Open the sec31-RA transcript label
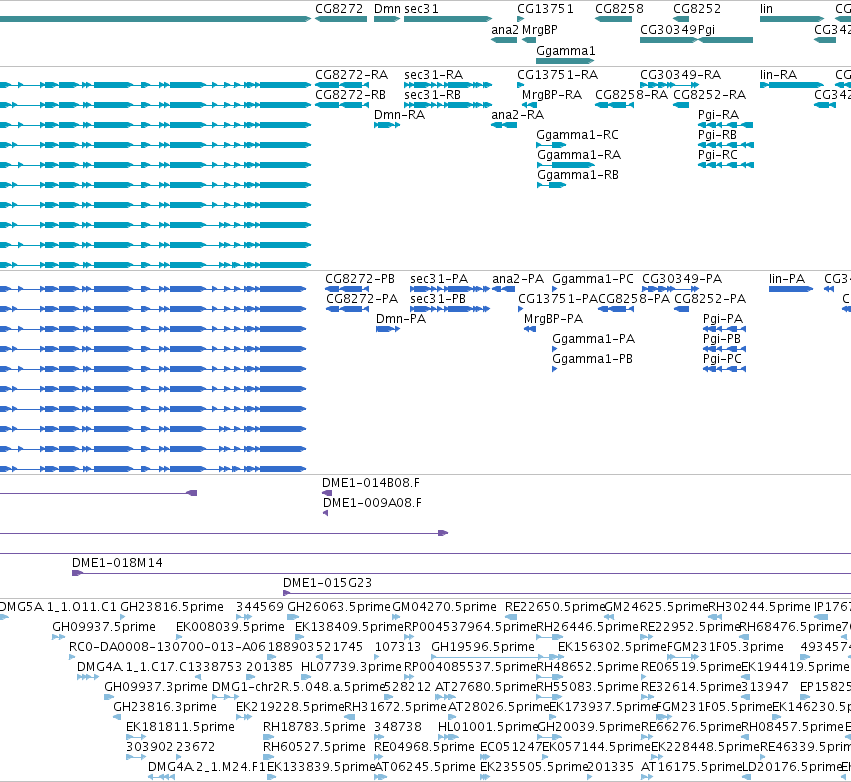 click(433, 75)
